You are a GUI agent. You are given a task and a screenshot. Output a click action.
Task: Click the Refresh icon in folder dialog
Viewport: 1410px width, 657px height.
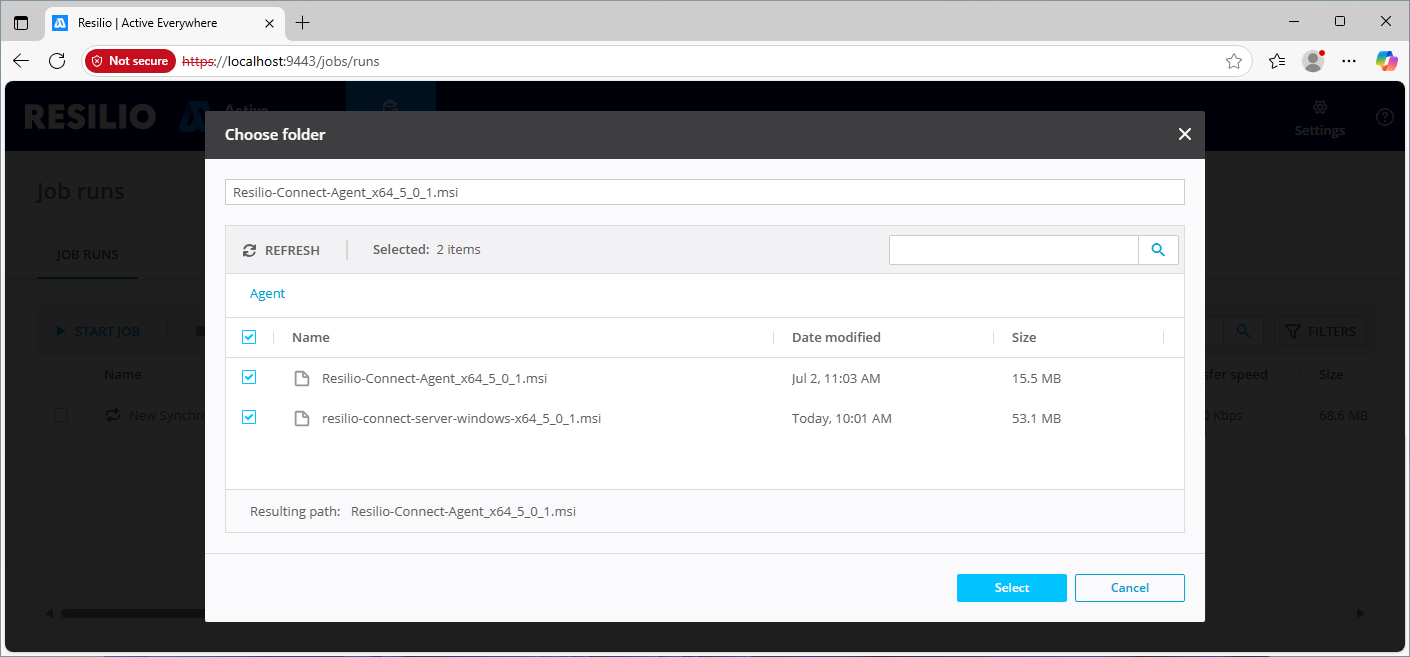pyautogui.click(x=250, y=250)
